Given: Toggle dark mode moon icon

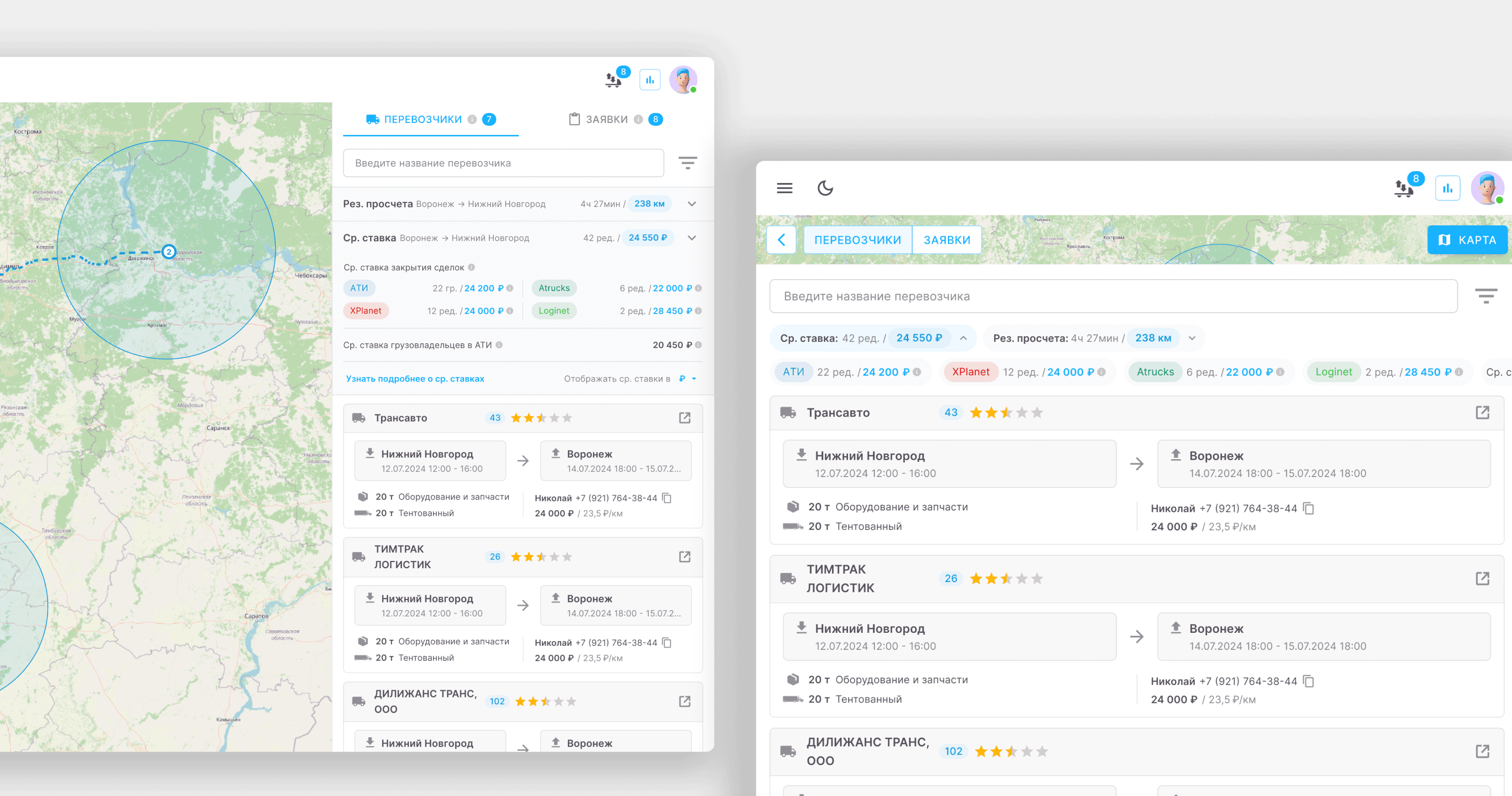Looking at the screenshot, I should pyautogui.click(x=825, y=188).
